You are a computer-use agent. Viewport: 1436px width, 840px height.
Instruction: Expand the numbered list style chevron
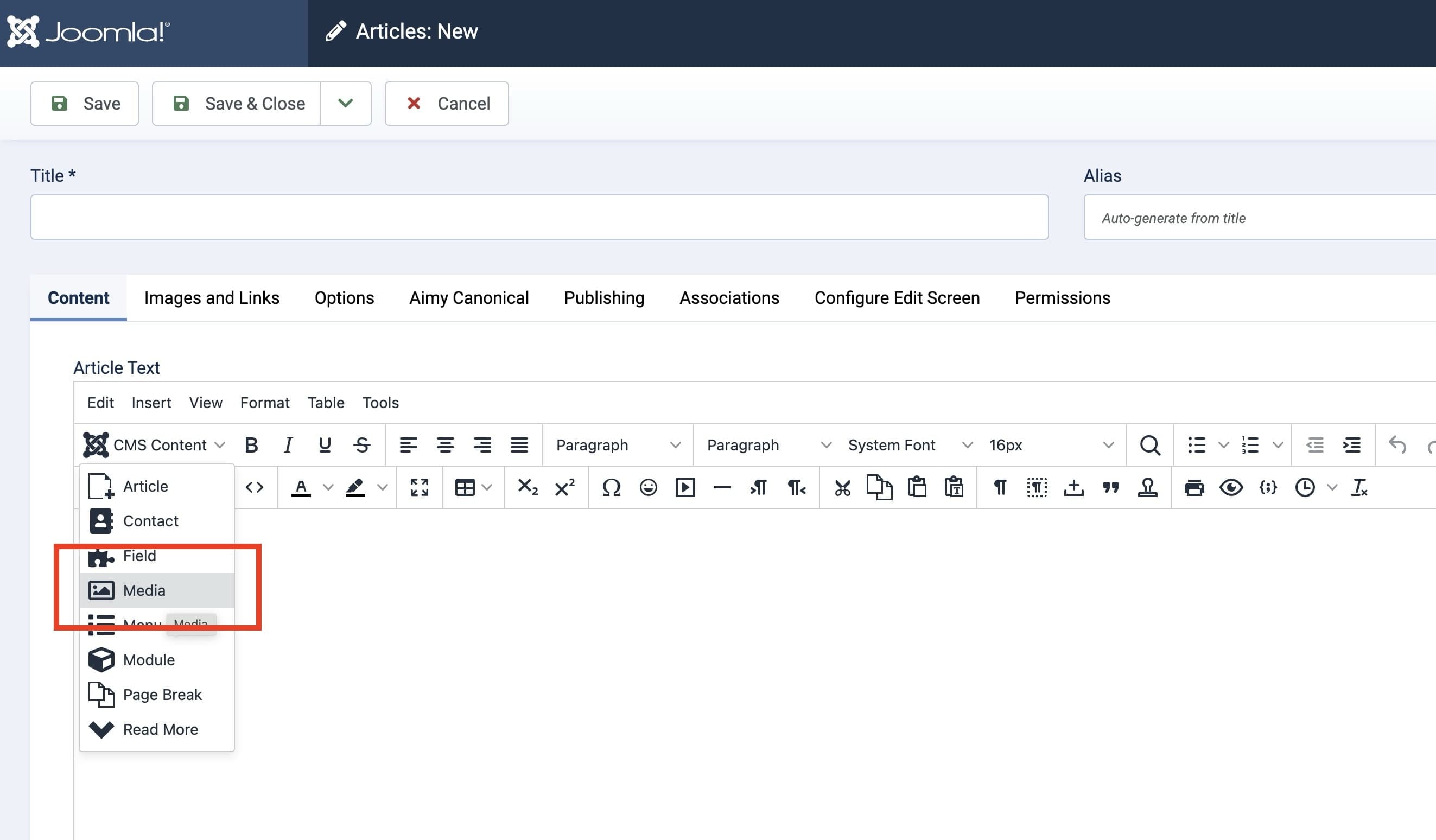coord(1278,445)
